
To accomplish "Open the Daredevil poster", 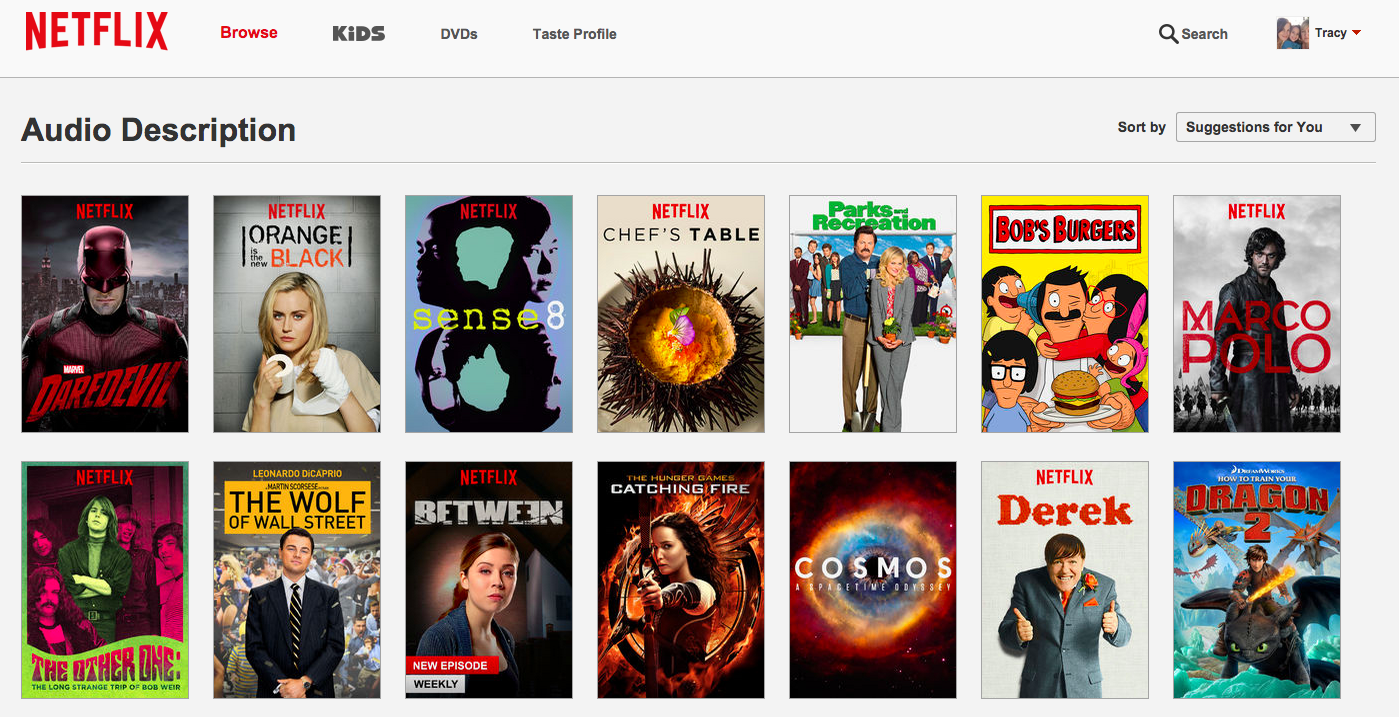I will tap(105, 314).
